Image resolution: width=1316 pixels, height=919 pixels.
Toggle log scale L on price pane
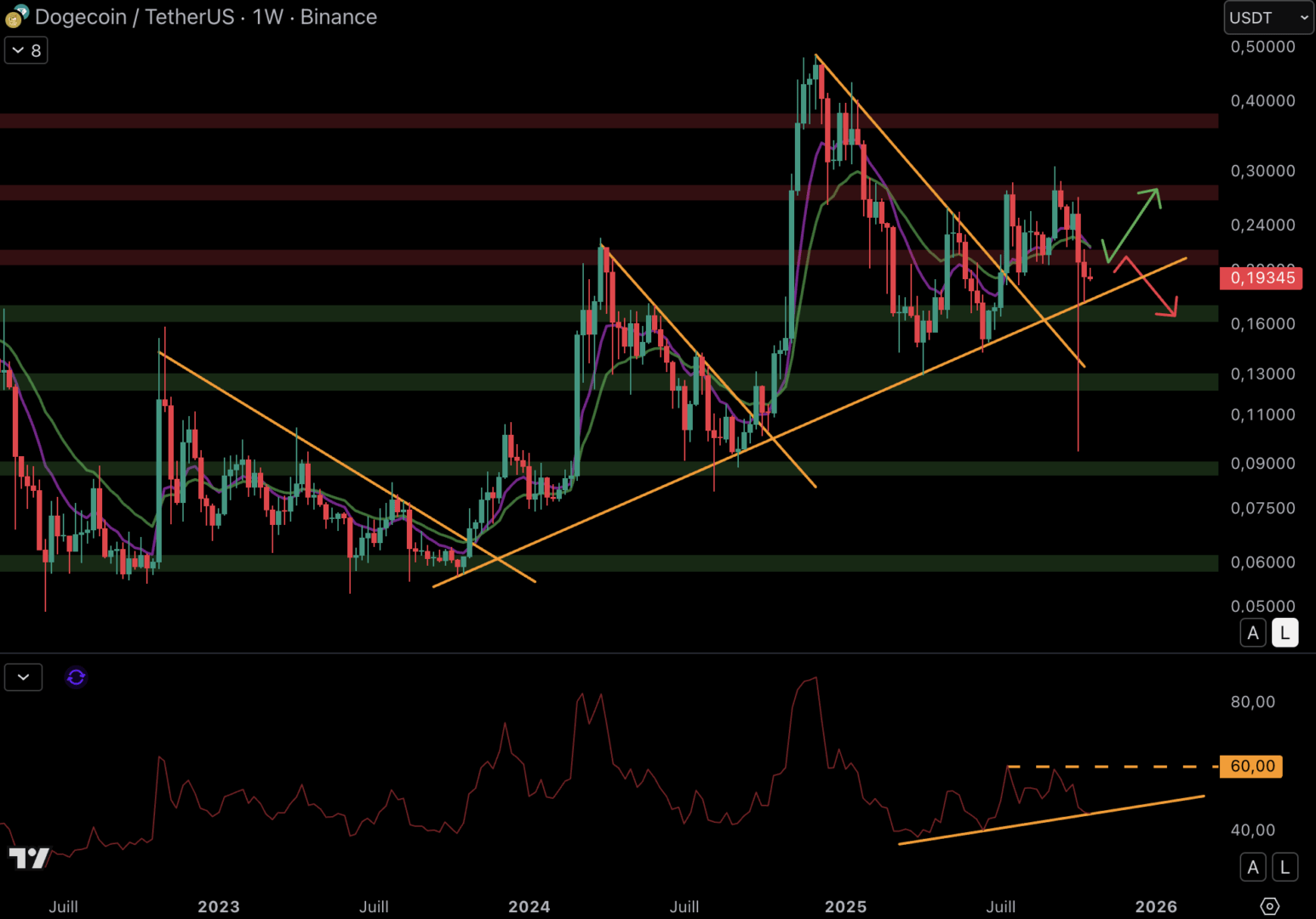click(1285, 633)
